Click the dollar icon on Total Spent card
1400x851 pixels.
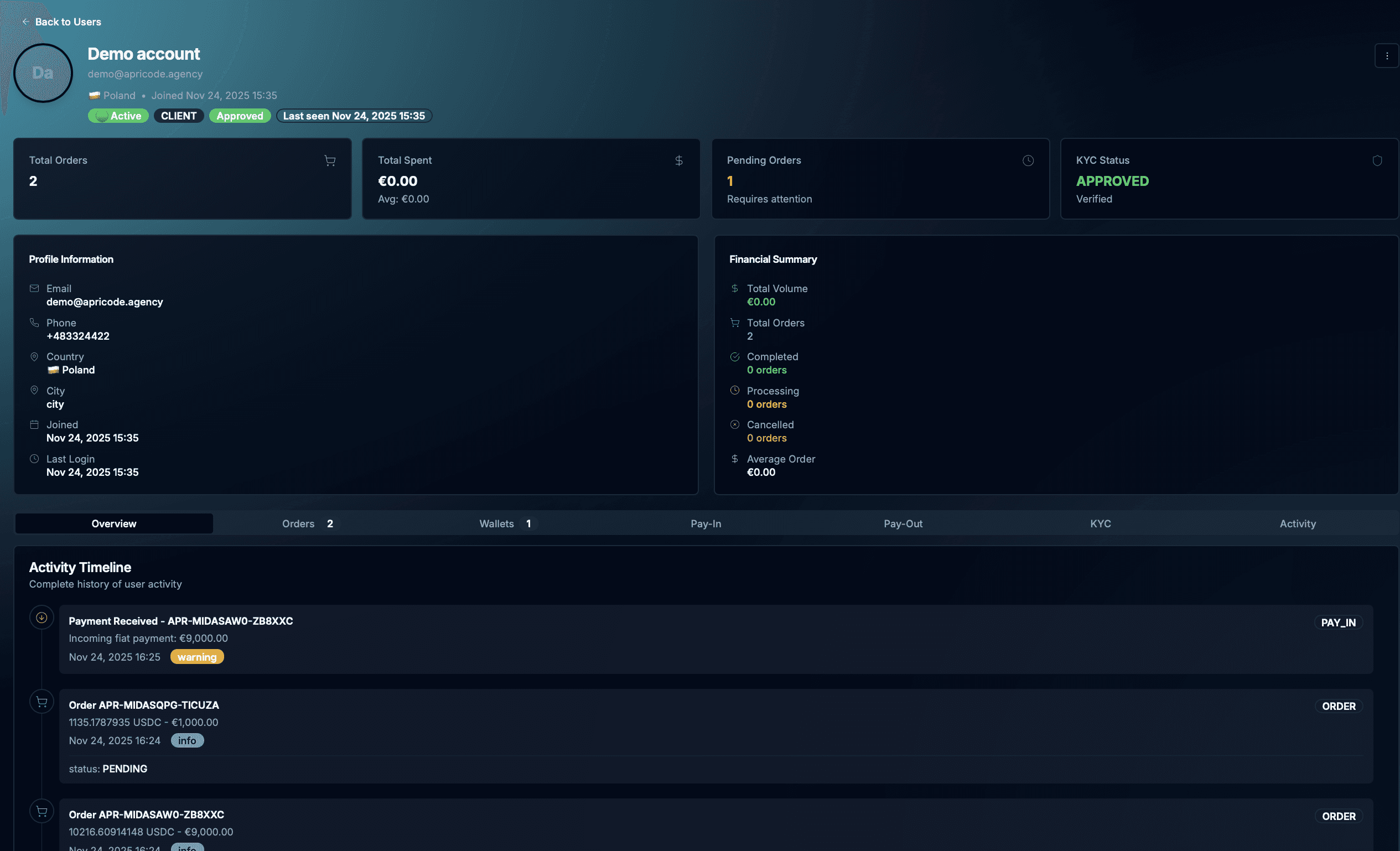pyautogui.click(x=680, y=161)
